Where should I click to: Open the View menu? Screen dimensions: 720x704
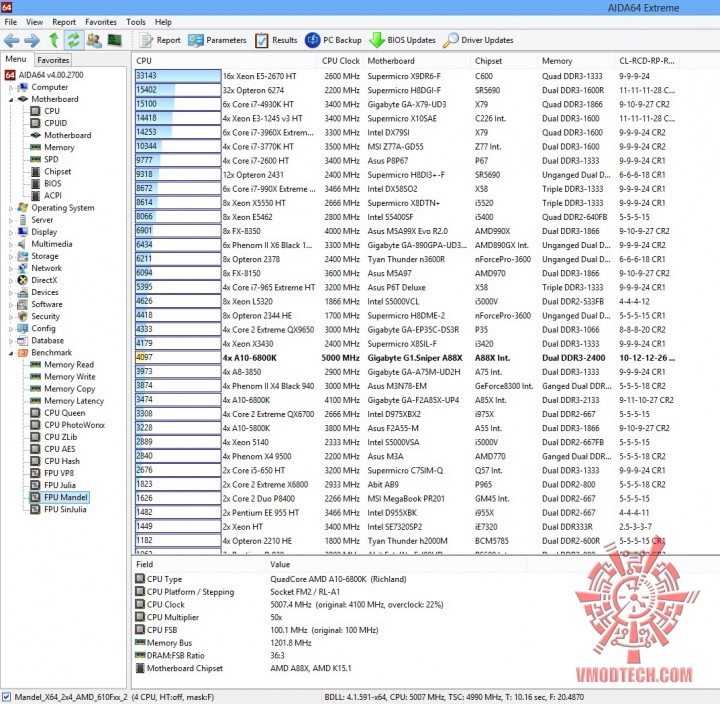tap(34, 22)
